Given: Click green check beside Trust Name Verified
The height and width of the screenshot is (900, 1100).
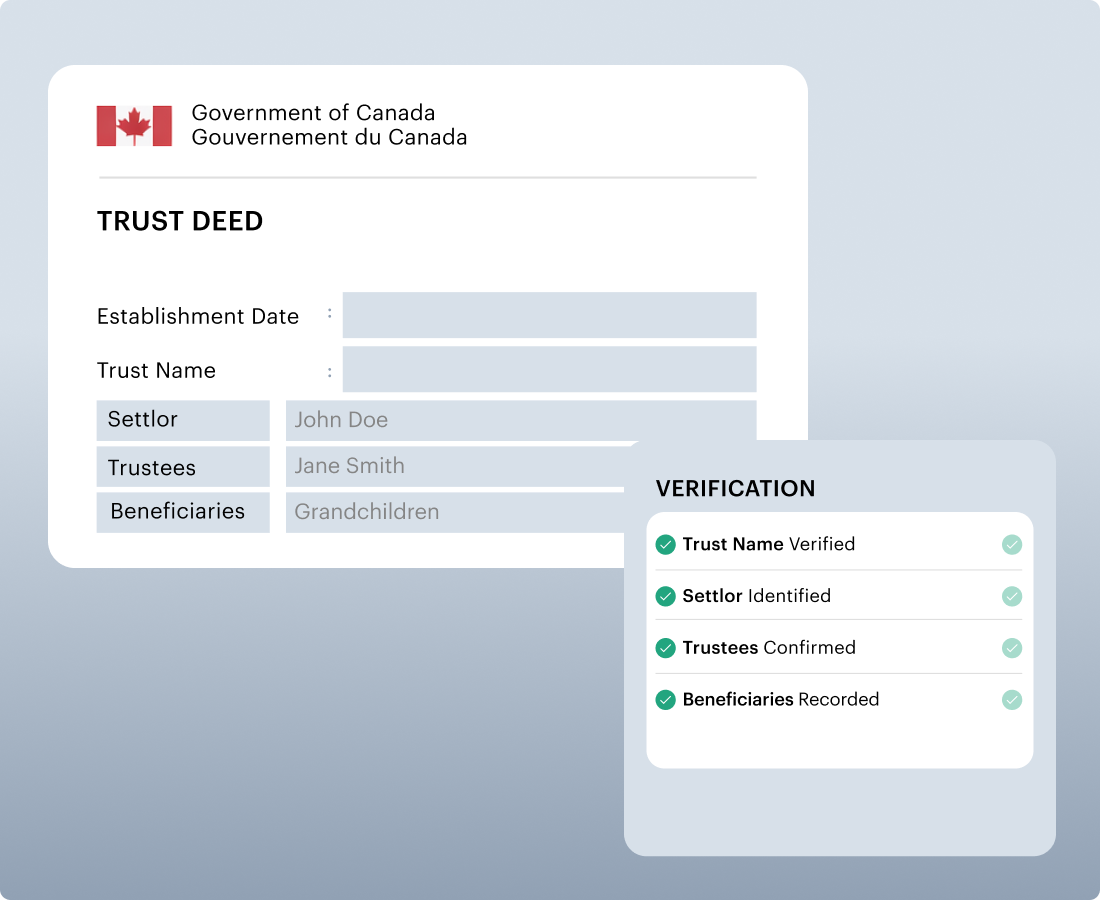Looking at the screenshot, I should tap(666, 545).
